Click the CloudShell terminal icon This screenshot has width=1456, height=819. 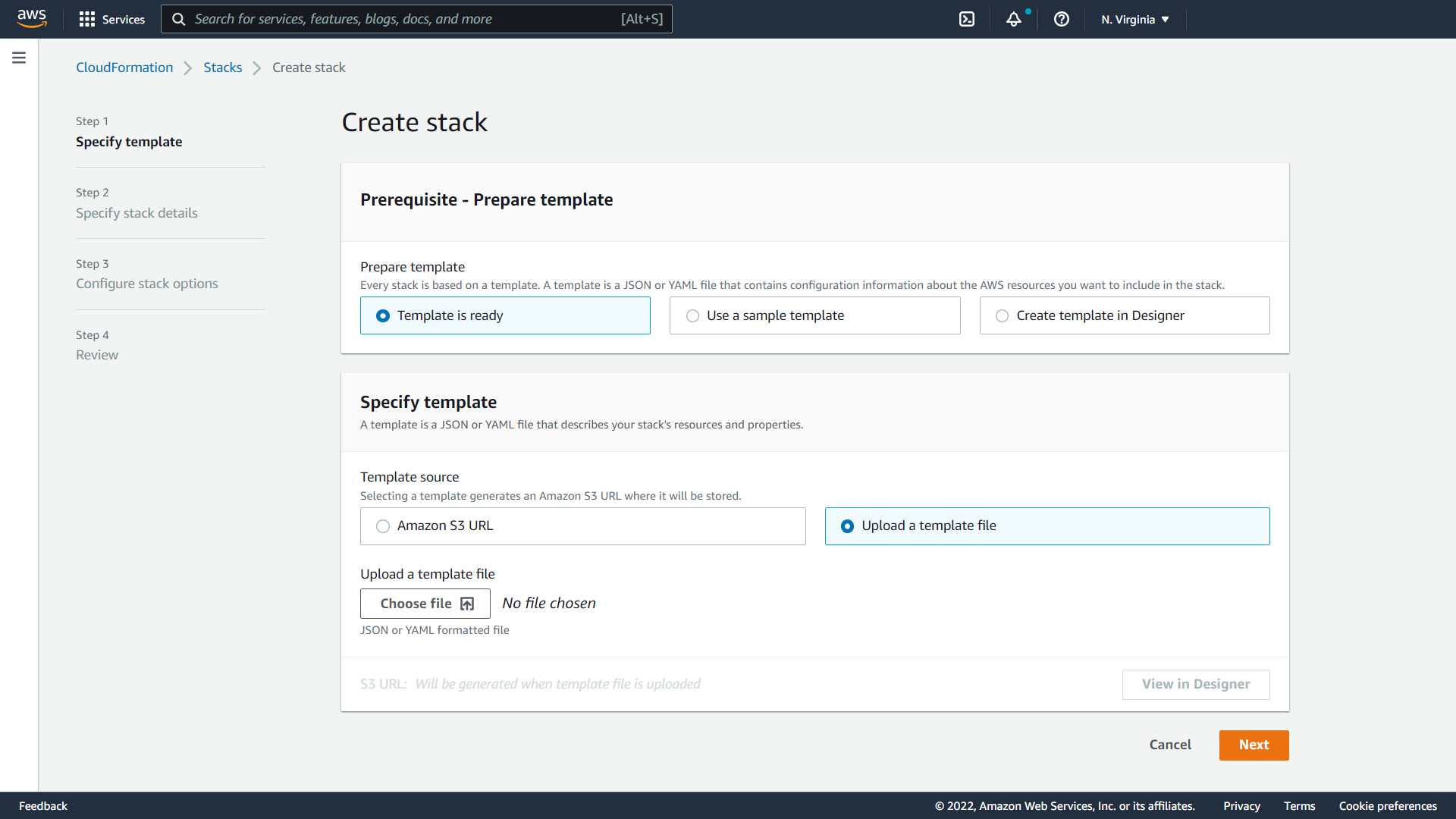click(x=966, y=19)
